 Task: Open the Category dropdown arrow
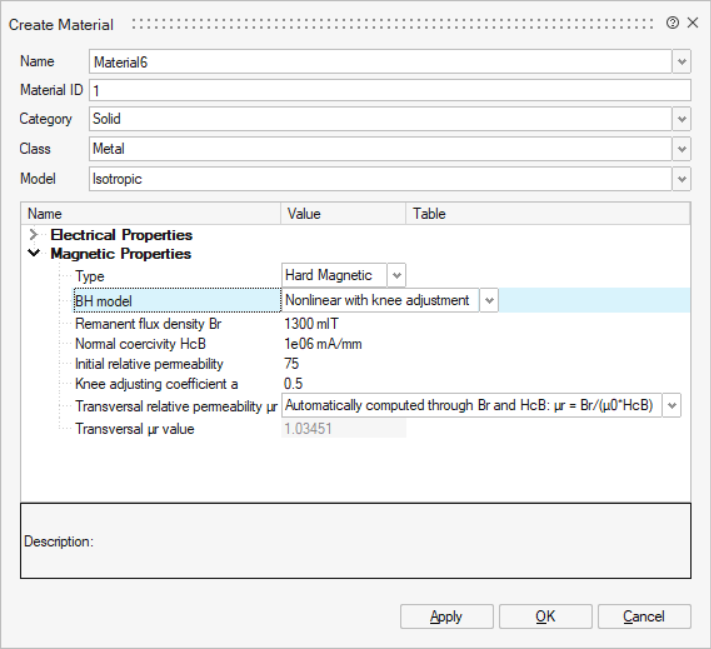[x=681, y=120]
